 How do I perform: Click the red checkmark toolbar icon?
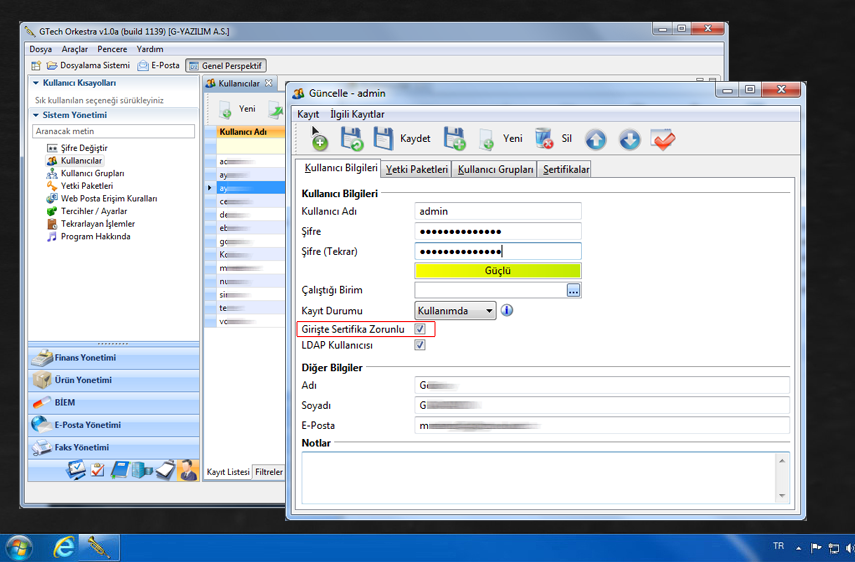[662, 140]
